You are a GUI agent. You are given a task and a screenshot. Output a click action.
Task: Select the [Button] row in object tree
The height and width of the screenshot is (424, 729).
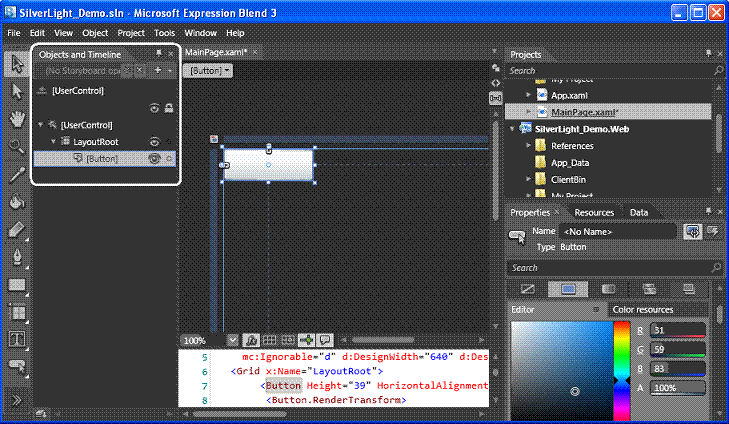(105, 159)
